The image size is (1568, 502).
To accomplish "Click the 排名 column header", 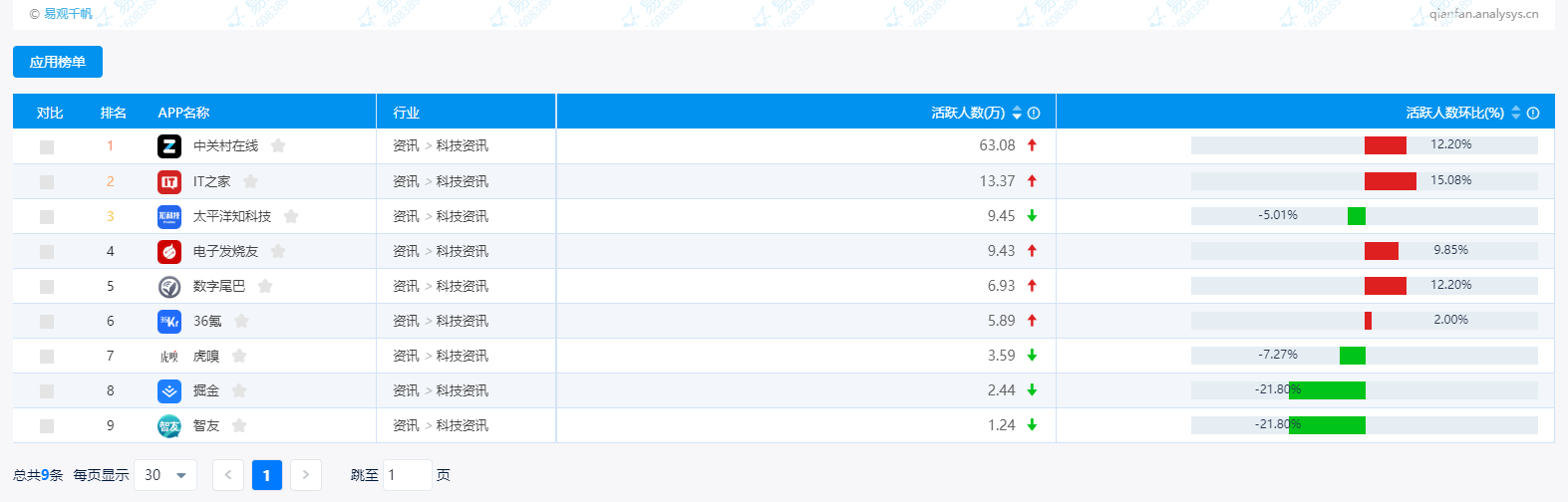I will (114, 113).
